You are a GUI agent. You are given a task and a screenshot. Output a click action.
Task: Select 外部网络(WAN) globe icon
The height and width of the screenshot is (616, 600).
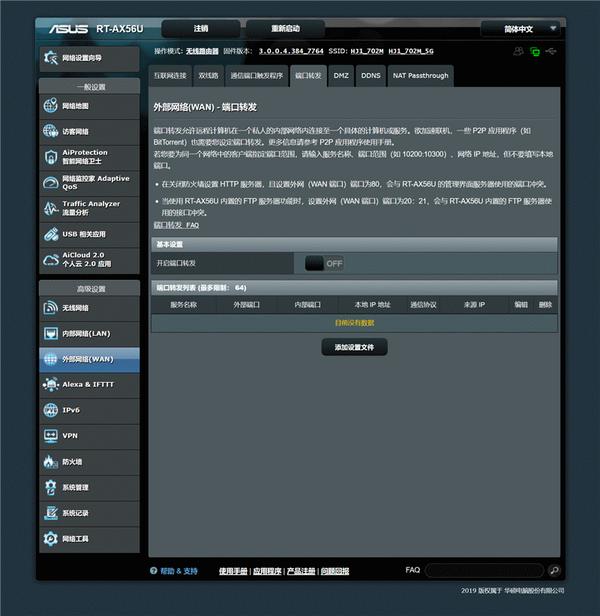[51, 359]
